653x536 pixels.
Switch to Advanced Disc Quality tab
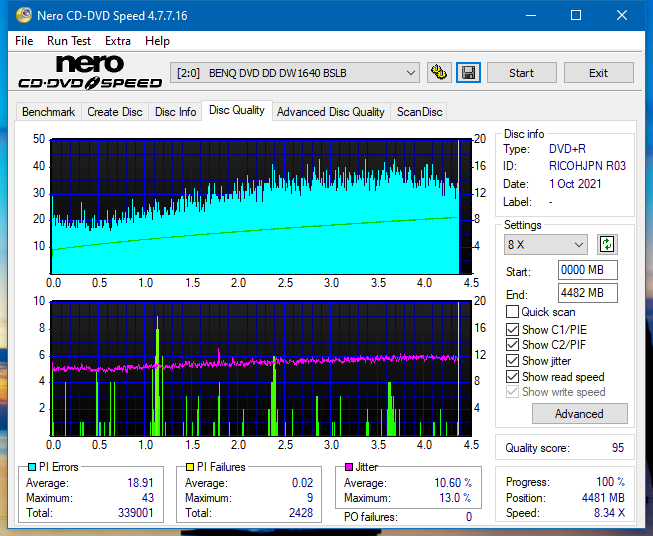[331, 112]
